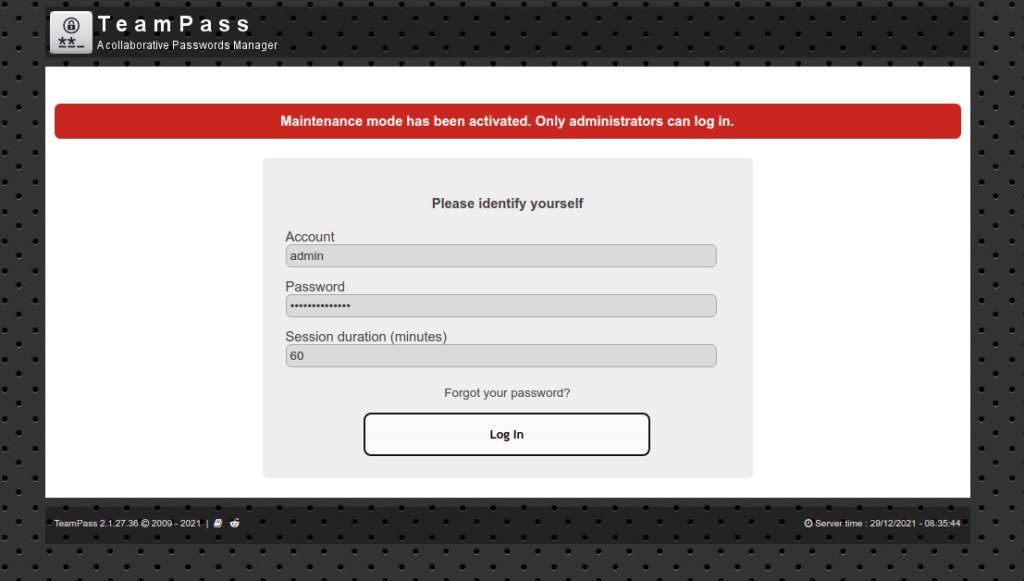This screenshot has height=581, width=1024.
Task: Open the Forgot your password link
Action: tap(507, 393)
